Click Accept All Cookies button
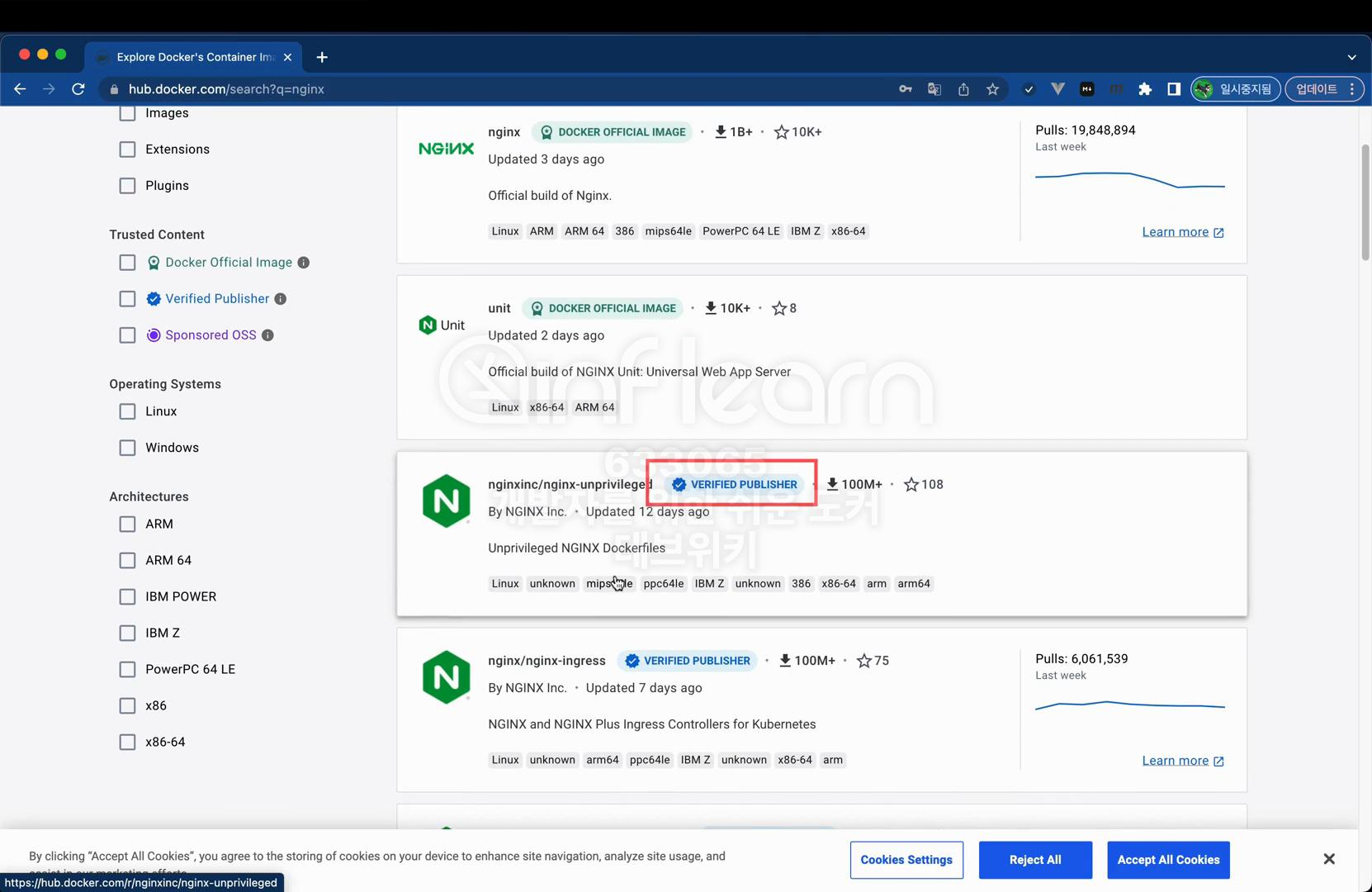 [x=1168, y=860]
